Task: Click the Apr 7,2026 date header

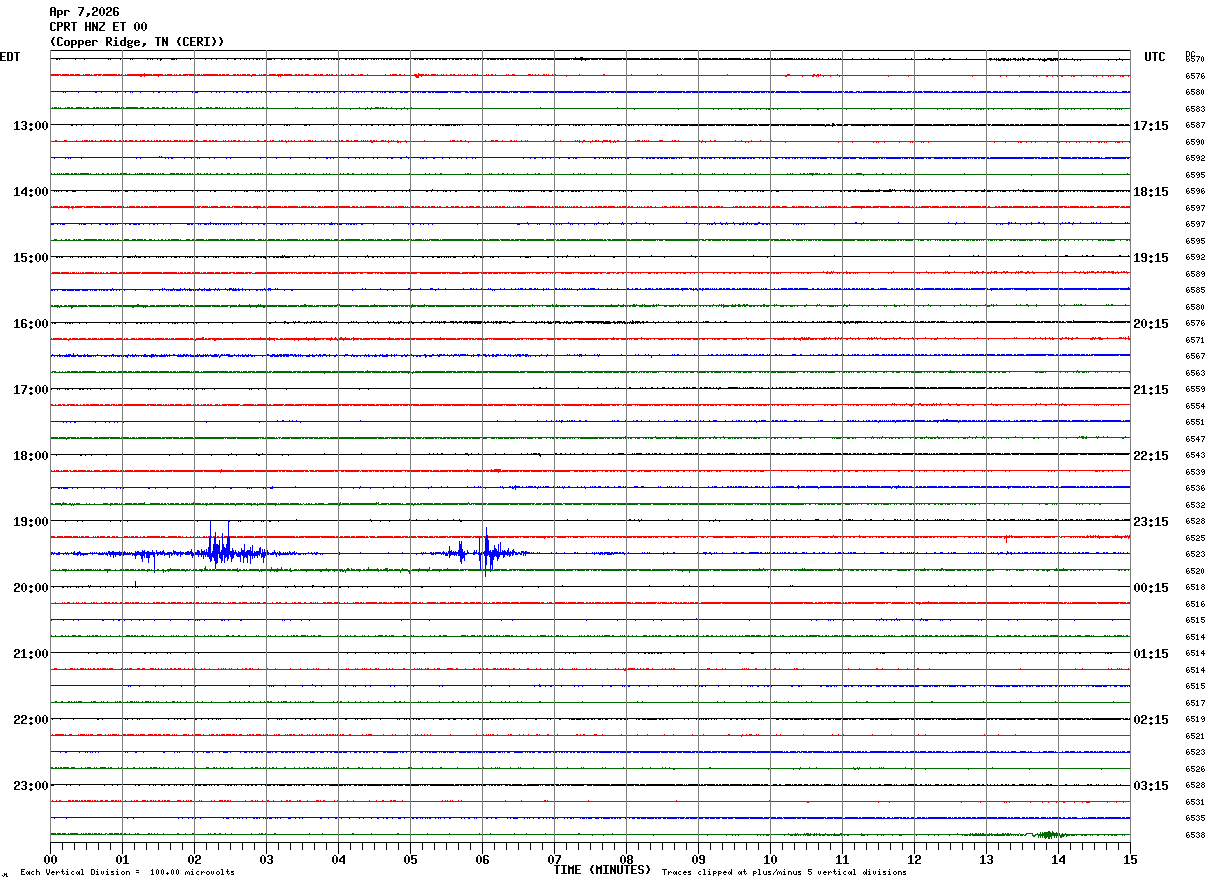Action: [x=84, y=12]
